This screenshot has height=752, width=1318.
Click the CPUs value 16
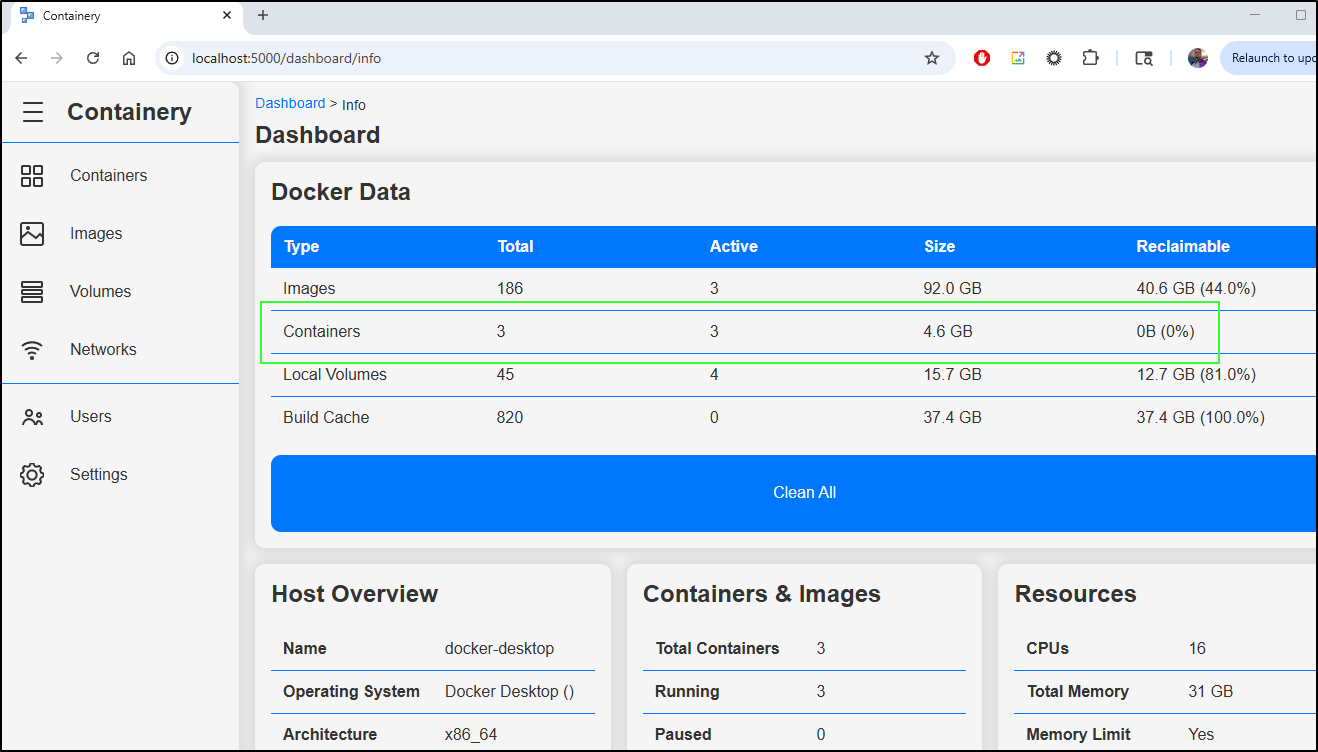pyautogui.click(x=1198, y=649)
